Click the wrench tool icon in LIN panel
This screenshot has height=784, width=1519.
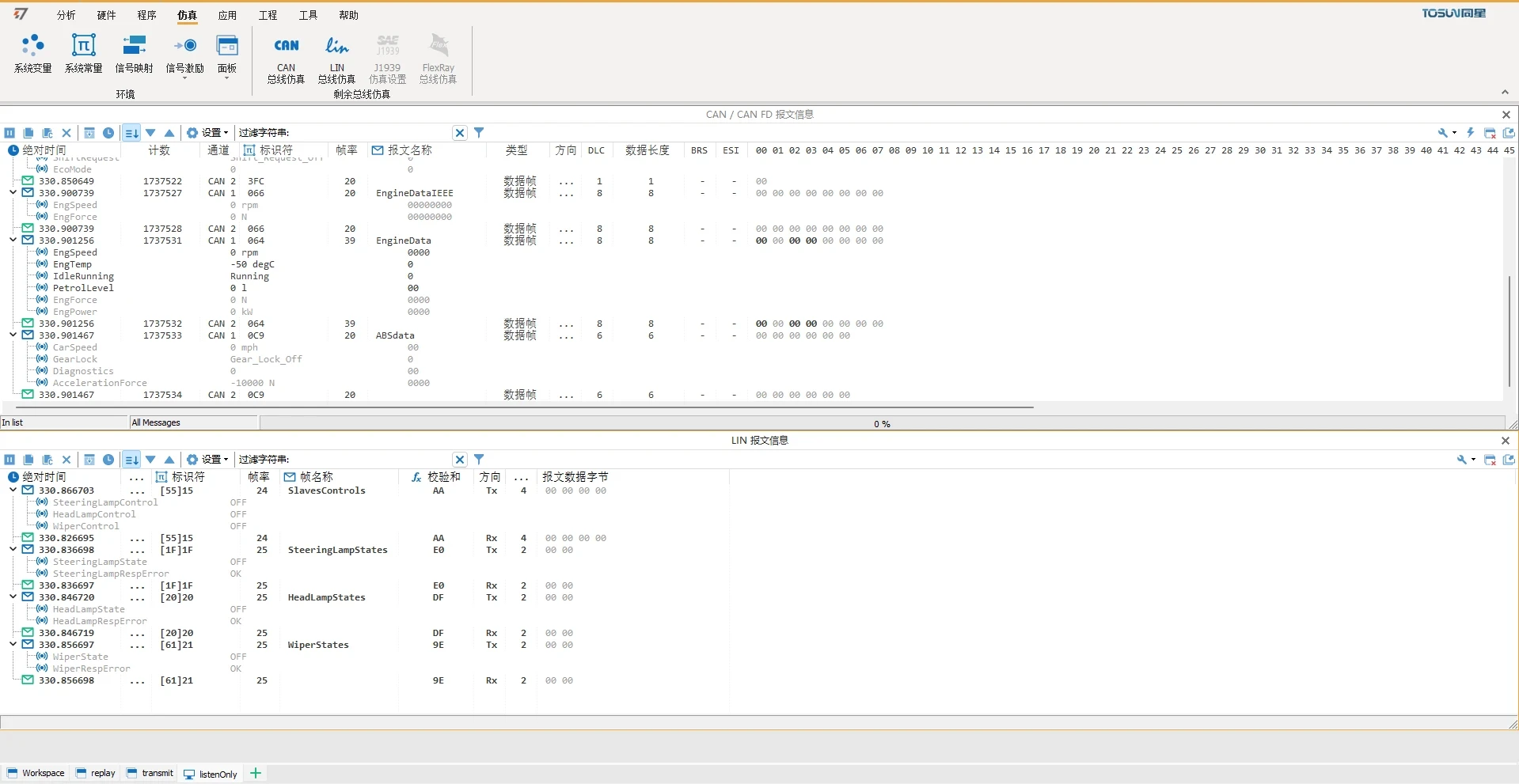point(1461,460)
